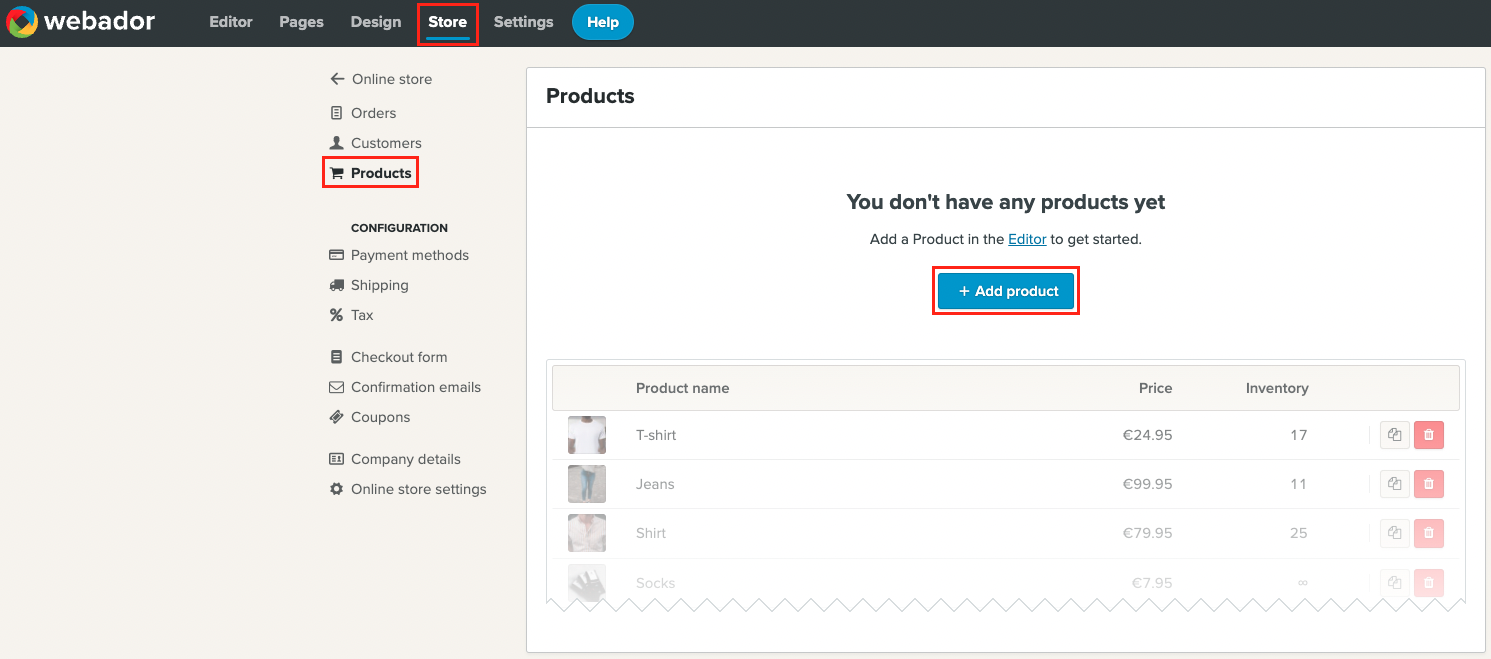Image resolution: width=1491 pixels, height=659 pixels.
Task: Open the Jeans product thumbnail
Action: 587,484
